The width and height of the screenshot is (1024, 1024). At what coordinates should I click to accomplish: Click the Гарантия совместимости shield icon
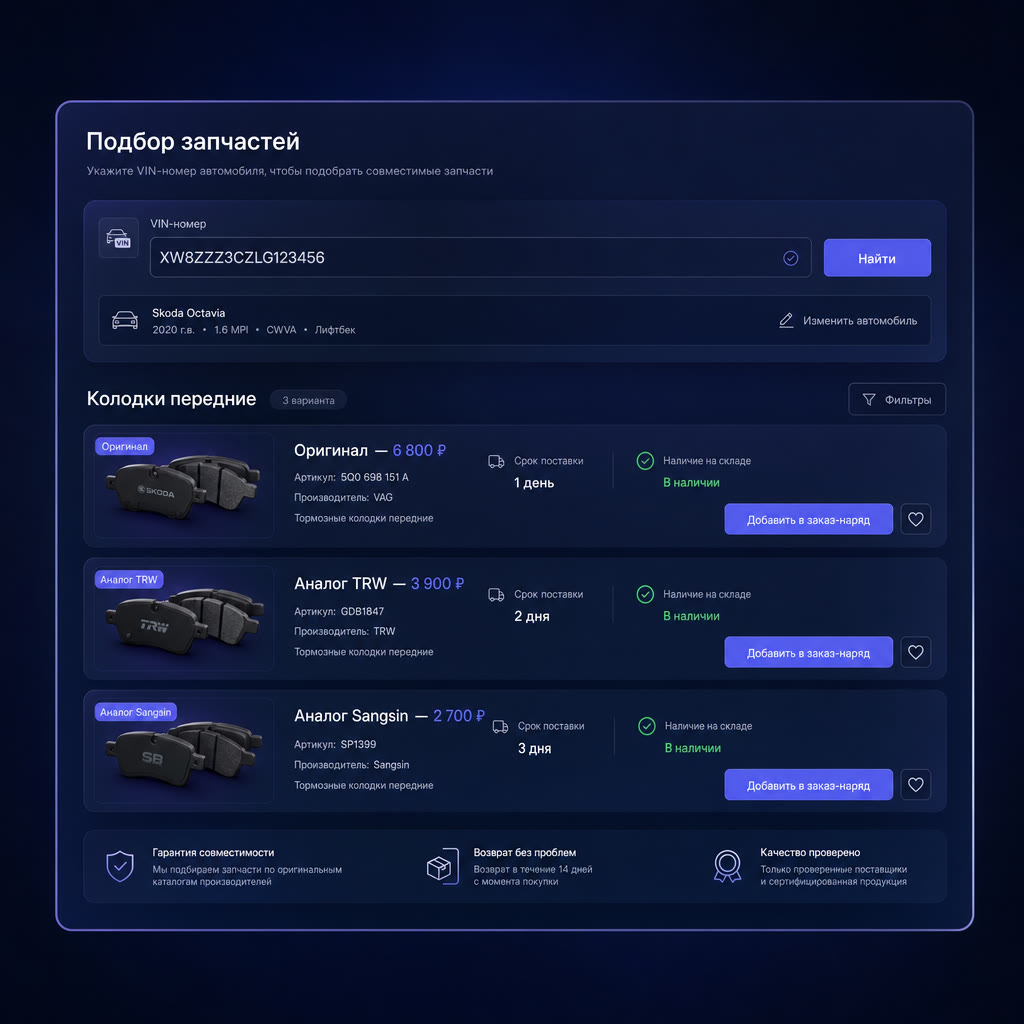click(x=120, y=867)
